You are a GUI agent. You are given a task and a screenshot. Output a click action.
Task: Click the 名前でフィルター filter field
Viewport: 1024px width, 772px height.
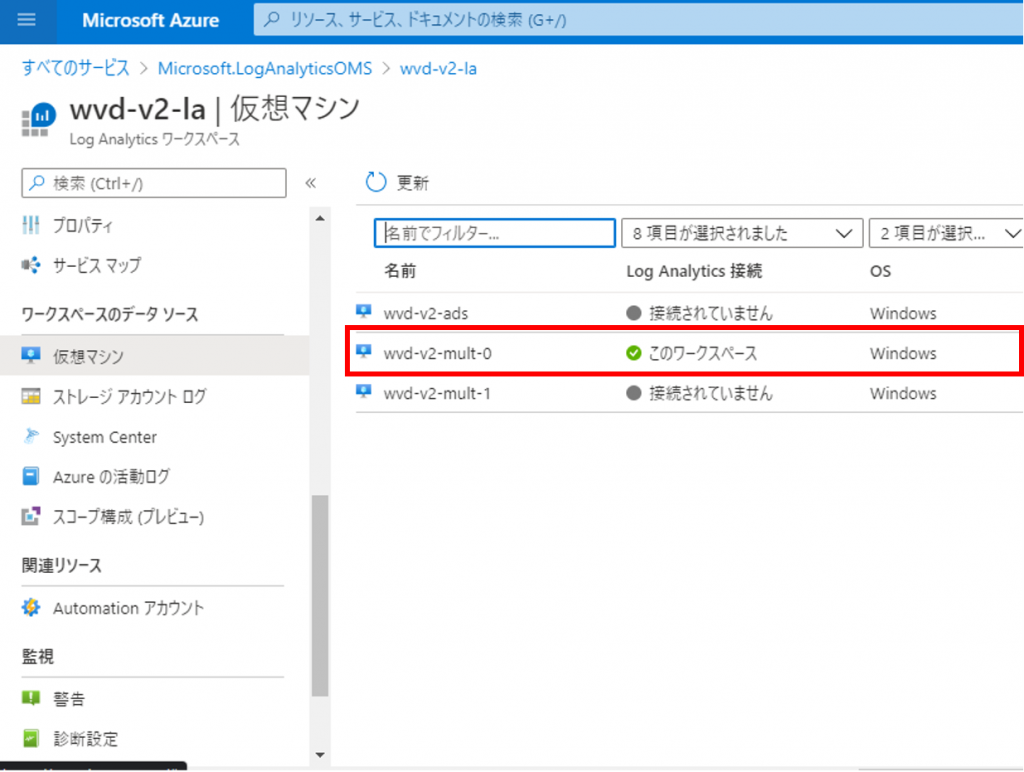point(494,232)
